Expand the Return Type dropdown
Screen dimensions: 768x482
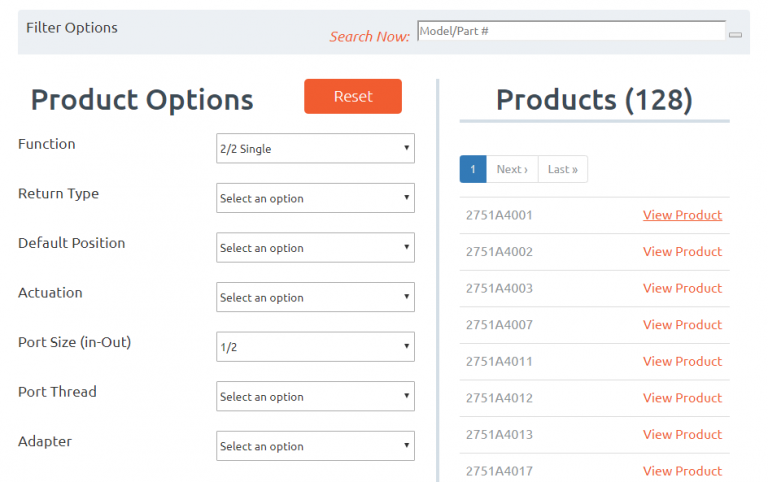(x=315, y=198)
